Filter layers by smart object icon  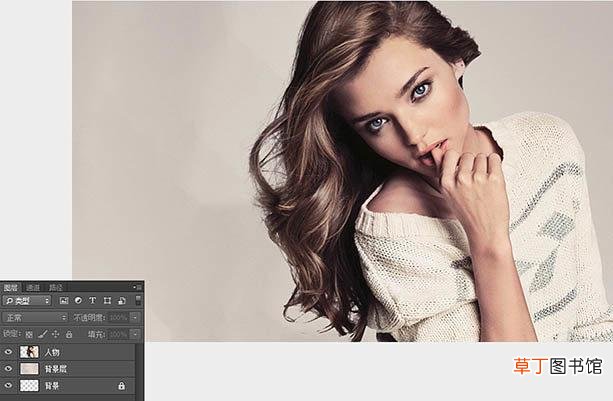(122, 301)
